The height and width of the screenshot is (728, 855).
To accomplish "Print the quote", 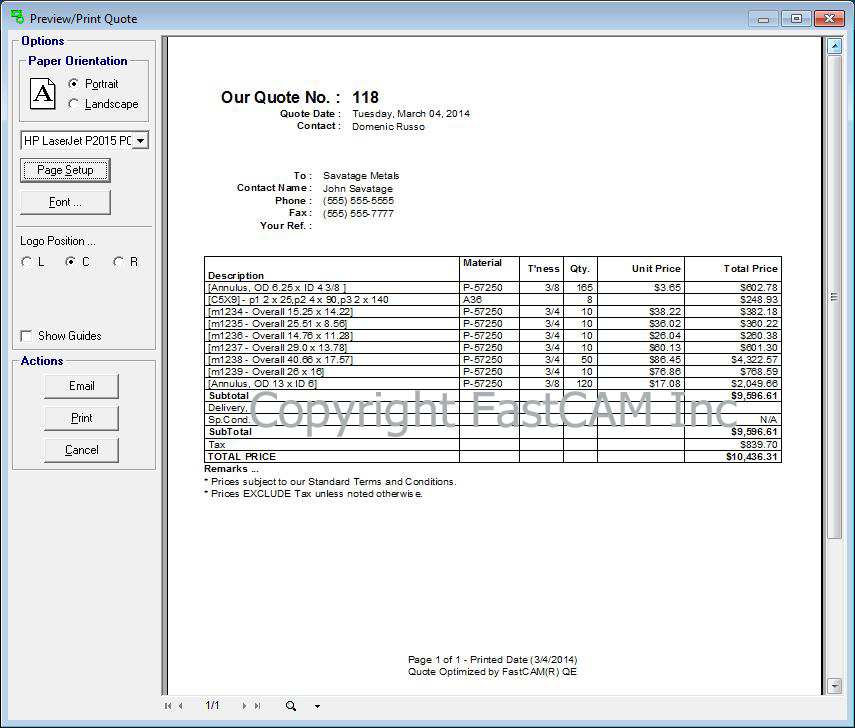I will [x=81, y=418].
